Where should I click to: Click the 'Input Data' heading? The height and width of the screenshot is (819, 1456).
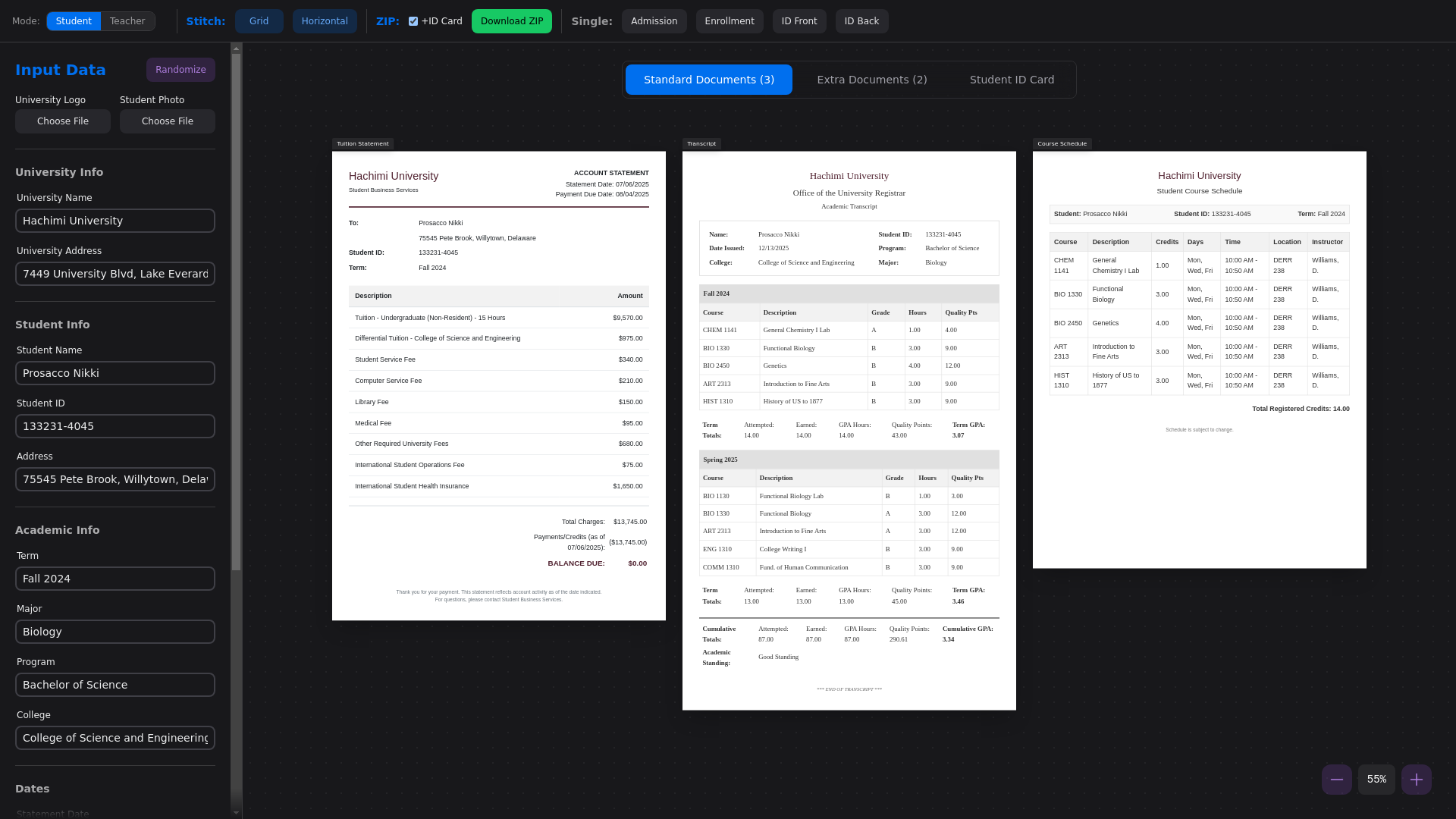point(61,70)
